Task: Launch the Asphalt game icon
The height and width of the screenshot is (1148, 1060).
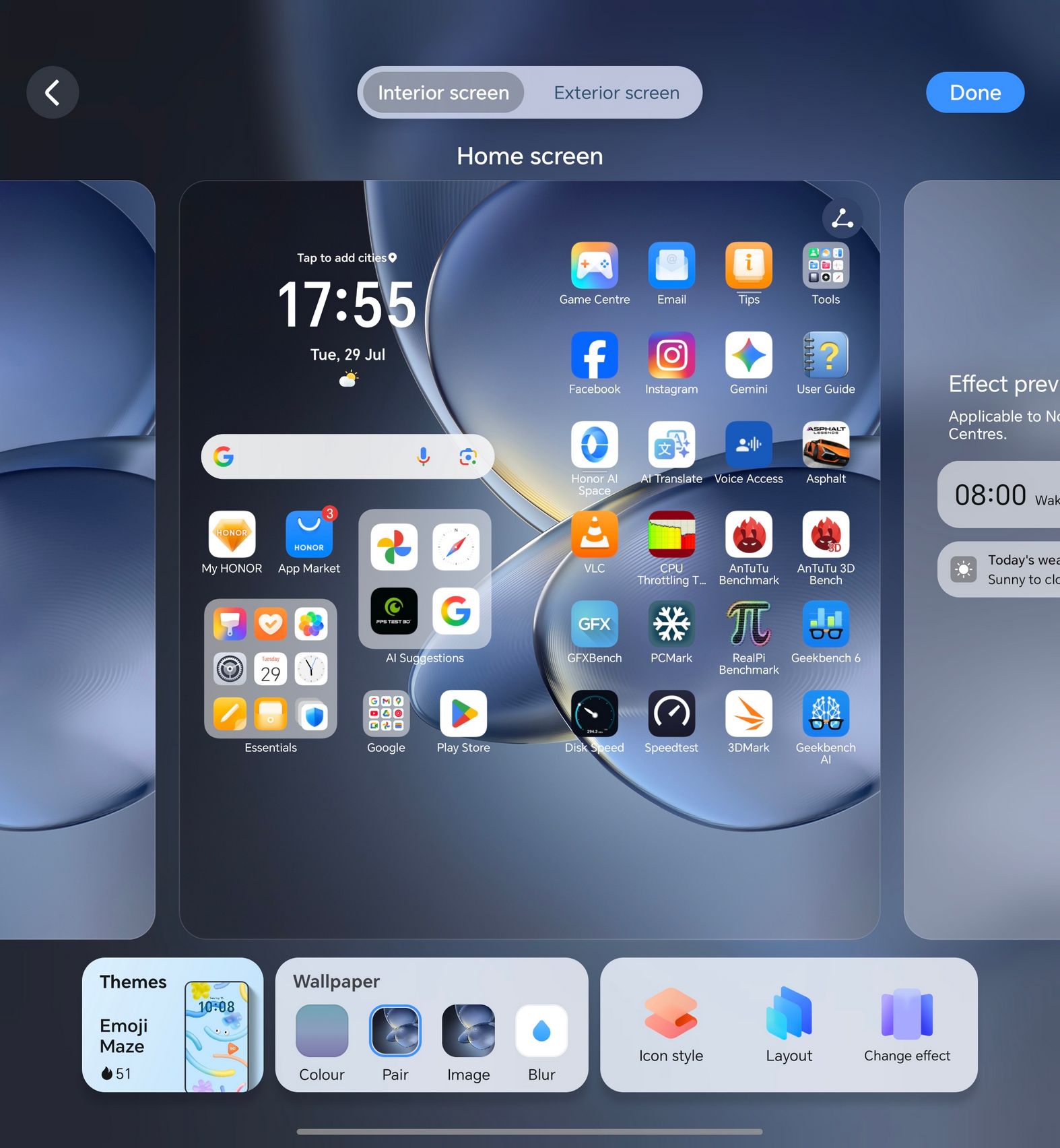Action: coord(826,445)
